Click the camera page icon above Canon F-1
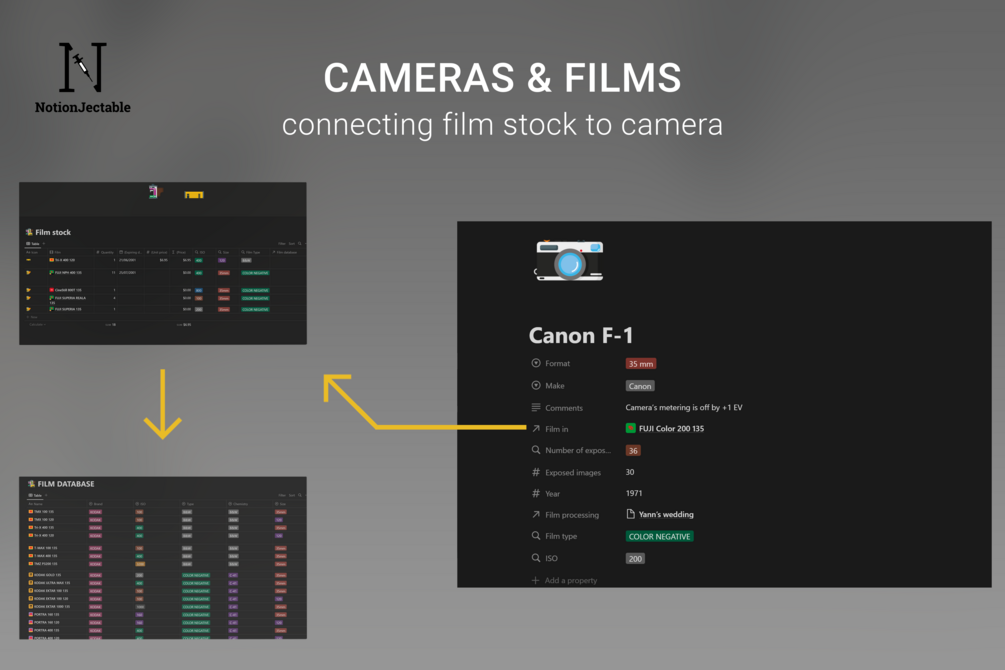 click(x=569, y=261)
